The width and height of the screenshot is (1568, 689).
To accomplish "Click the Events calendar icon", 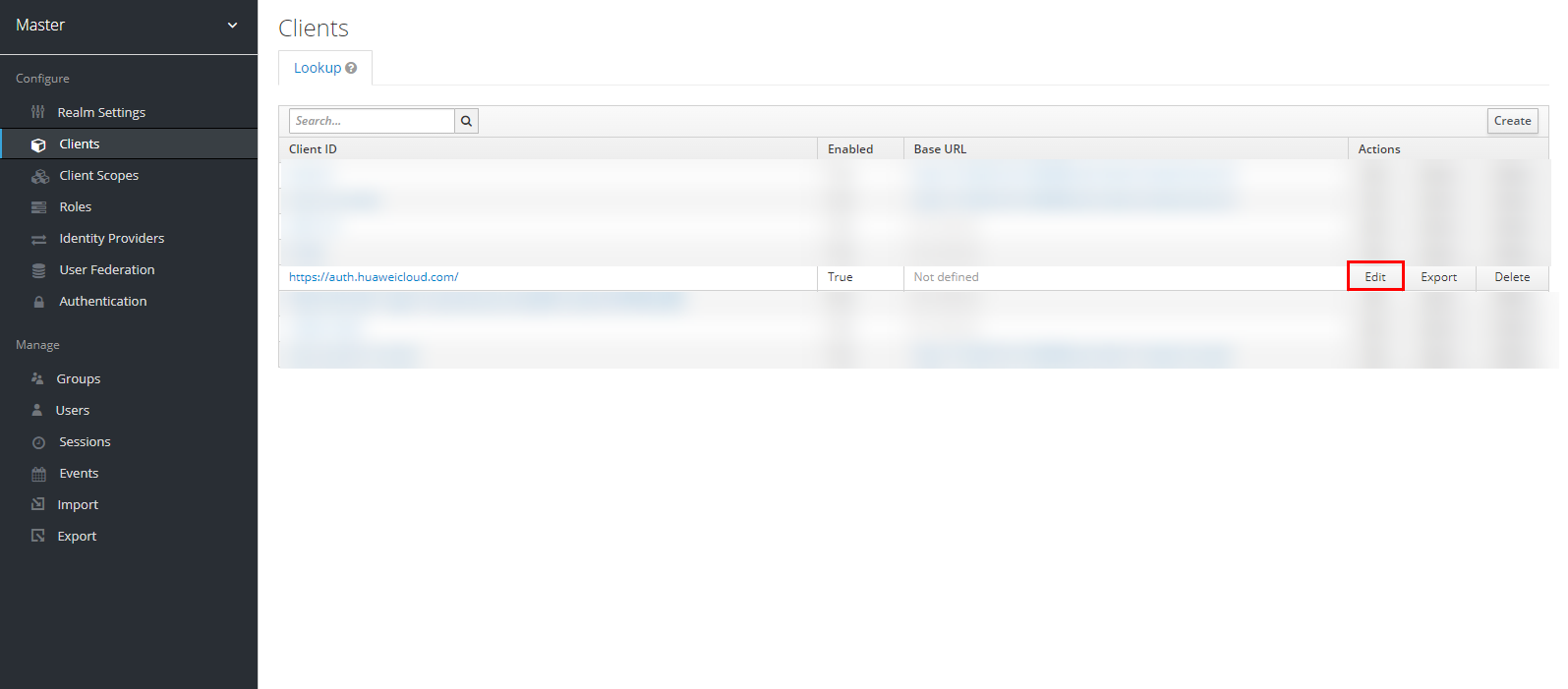I will [39, 474].
